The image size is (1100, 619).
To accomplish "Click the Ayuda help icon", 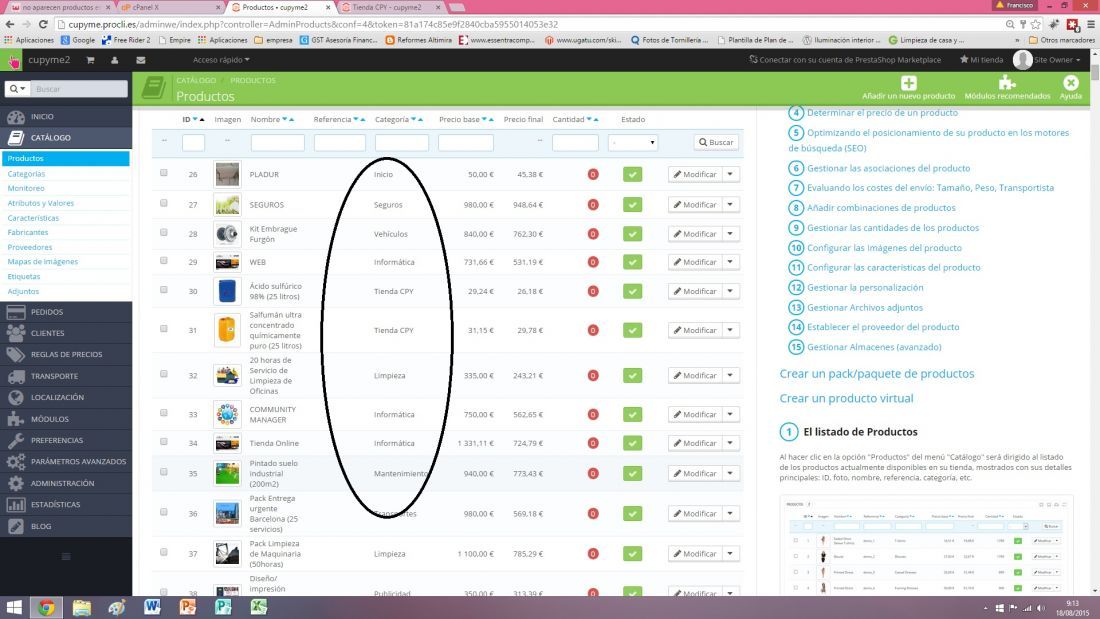I will [x=1071, y=83].
